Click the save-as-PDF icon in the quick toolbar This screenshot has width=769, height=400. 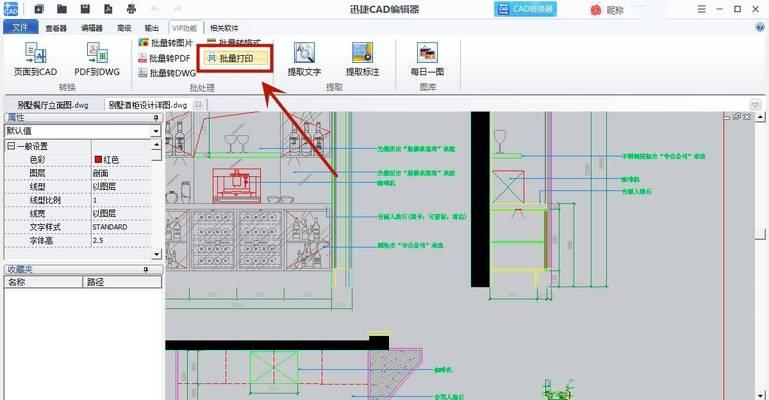pyautogui.click(x=108, y=9)
